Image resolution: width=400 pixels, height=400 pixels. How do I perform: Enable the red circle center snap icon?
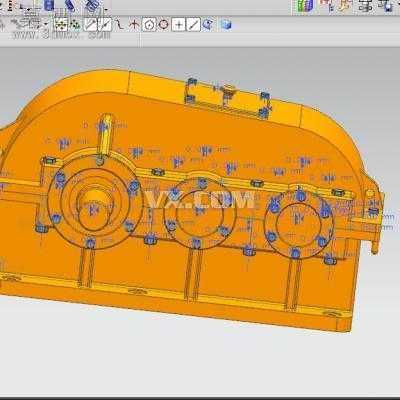pos(163,25)
